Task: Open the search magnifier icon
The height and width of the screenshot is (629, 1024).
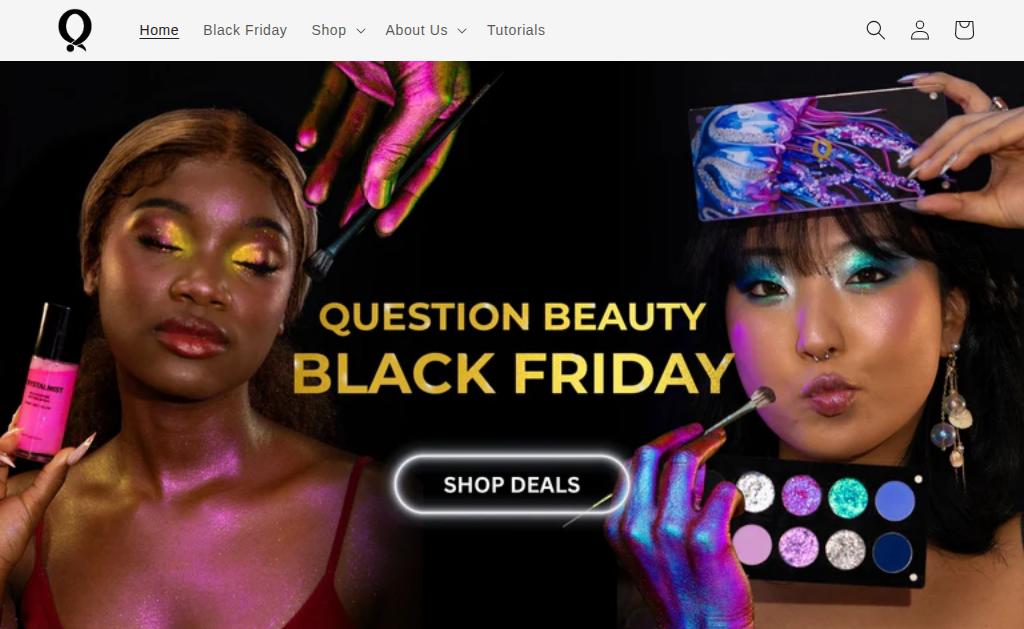Action: [x=875, y=30]
